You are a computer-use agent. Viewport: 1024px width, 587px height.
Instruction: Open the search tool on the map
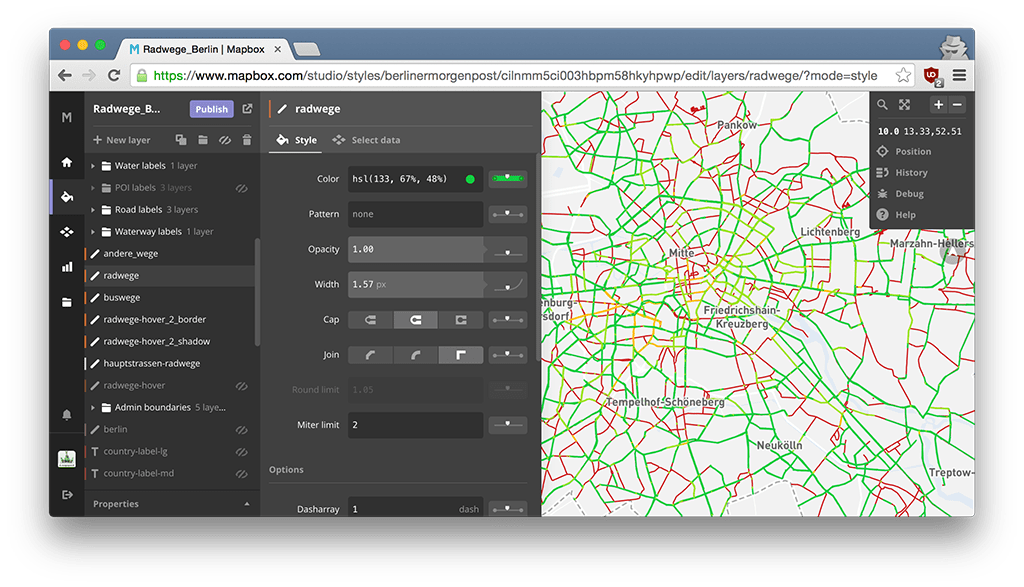click(882, 104)
